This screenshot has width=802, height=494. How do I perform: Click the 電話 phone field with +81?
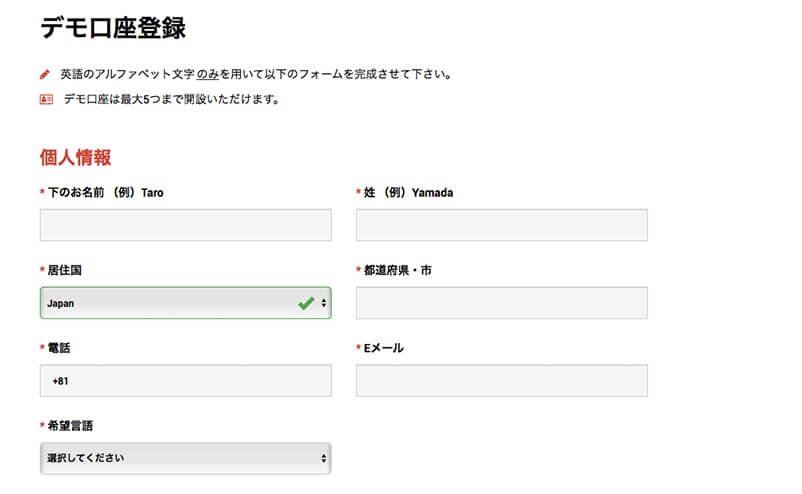tap(186, 380)
